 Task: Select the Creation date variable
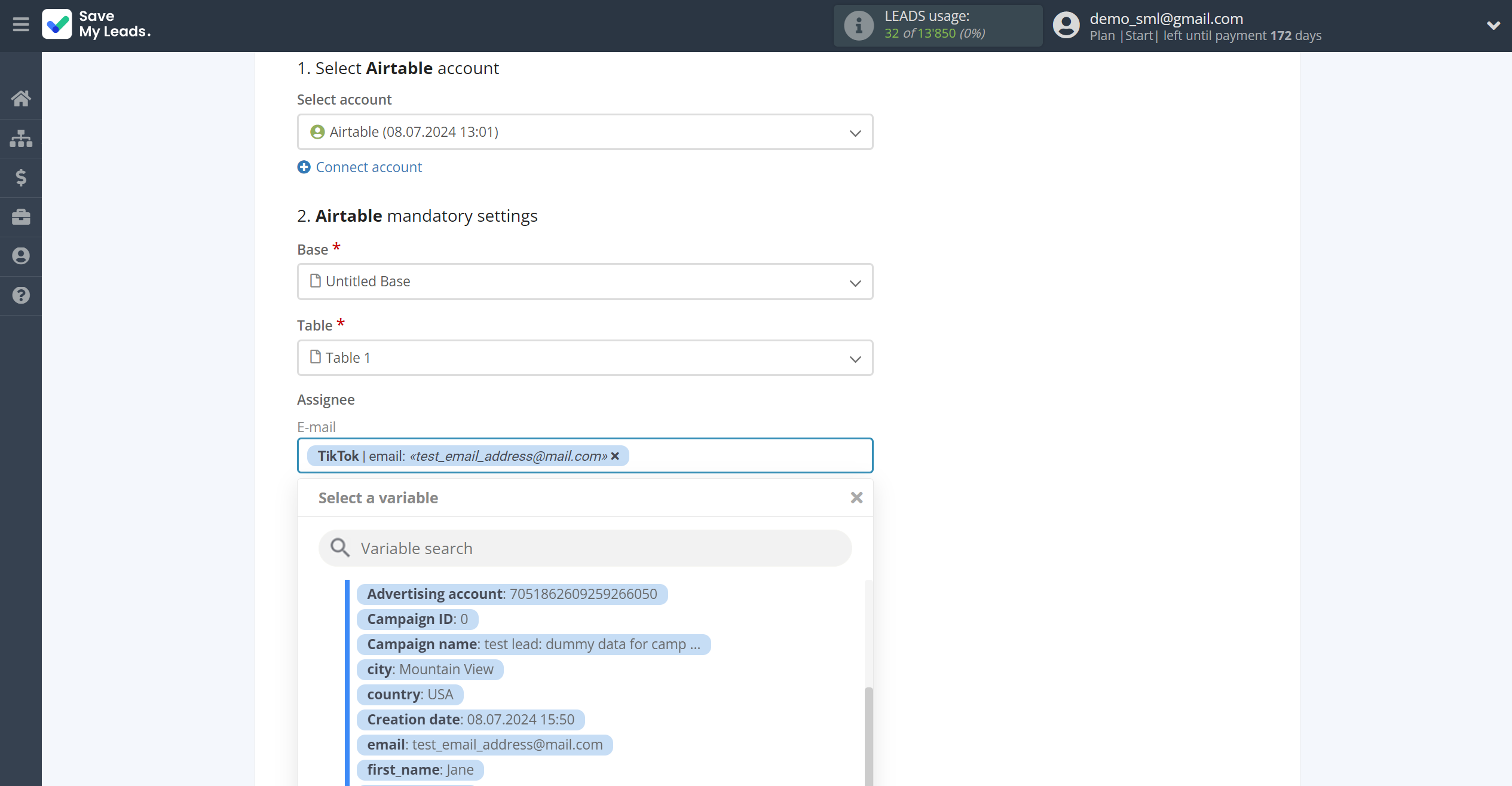pyautogui.click(x=471, y=720)
